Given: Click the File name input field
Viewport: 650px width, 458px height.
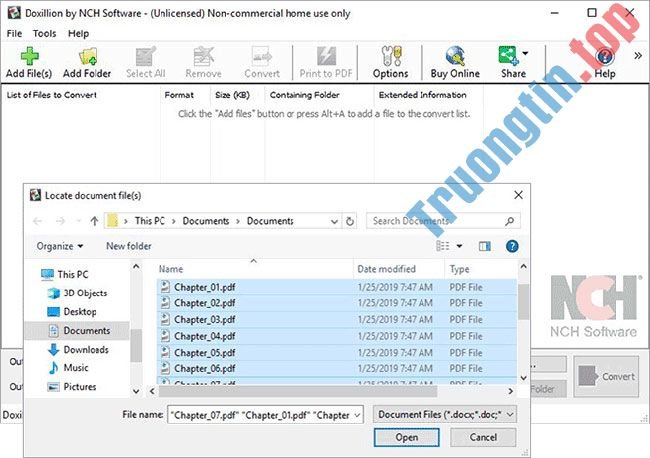Looking at the screenshot, I should [x=265, y=414].
